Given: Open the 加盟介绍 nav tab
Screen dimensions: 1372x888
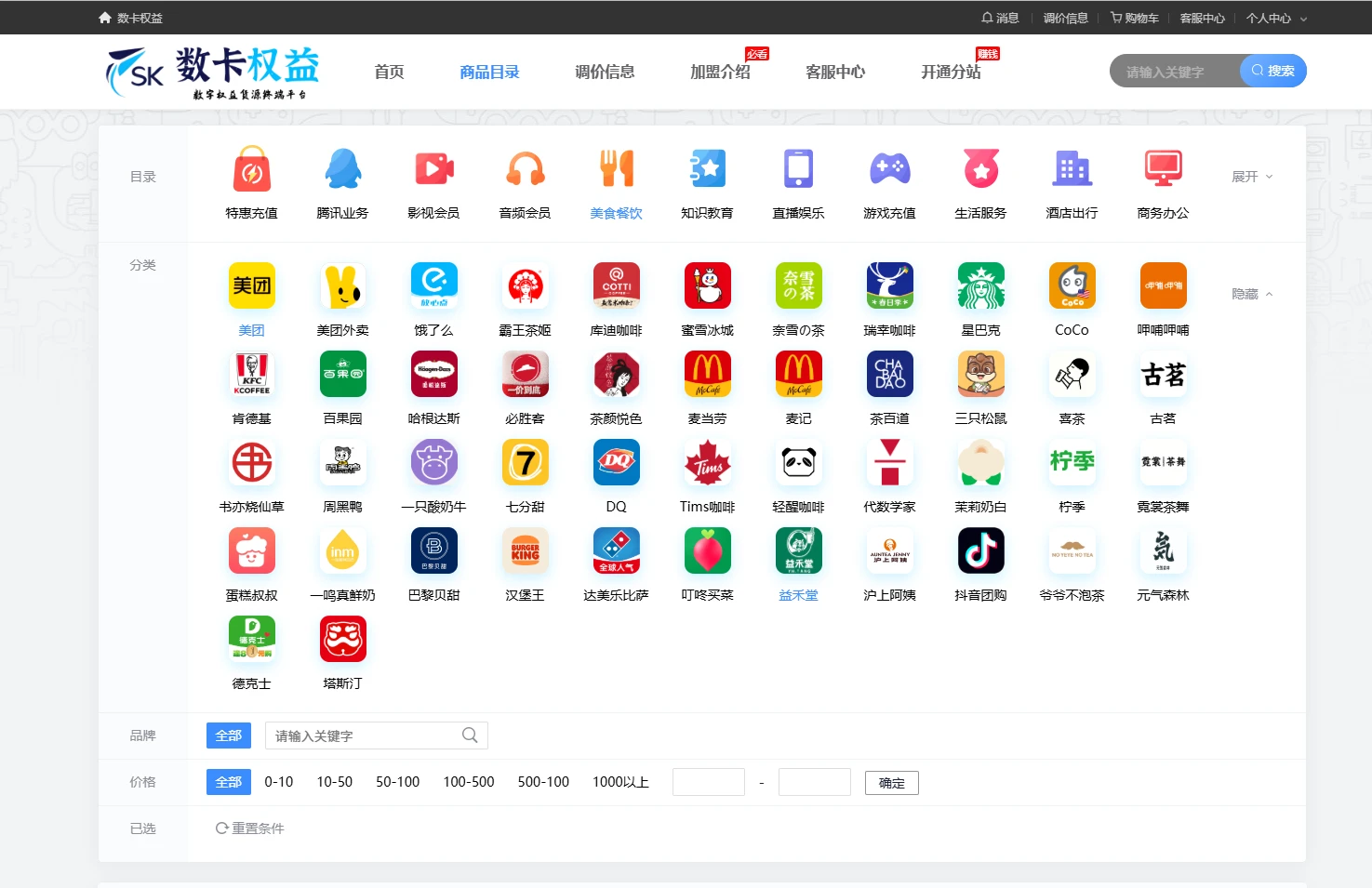Looking at the screenshot, I should [x=720, y=72].
